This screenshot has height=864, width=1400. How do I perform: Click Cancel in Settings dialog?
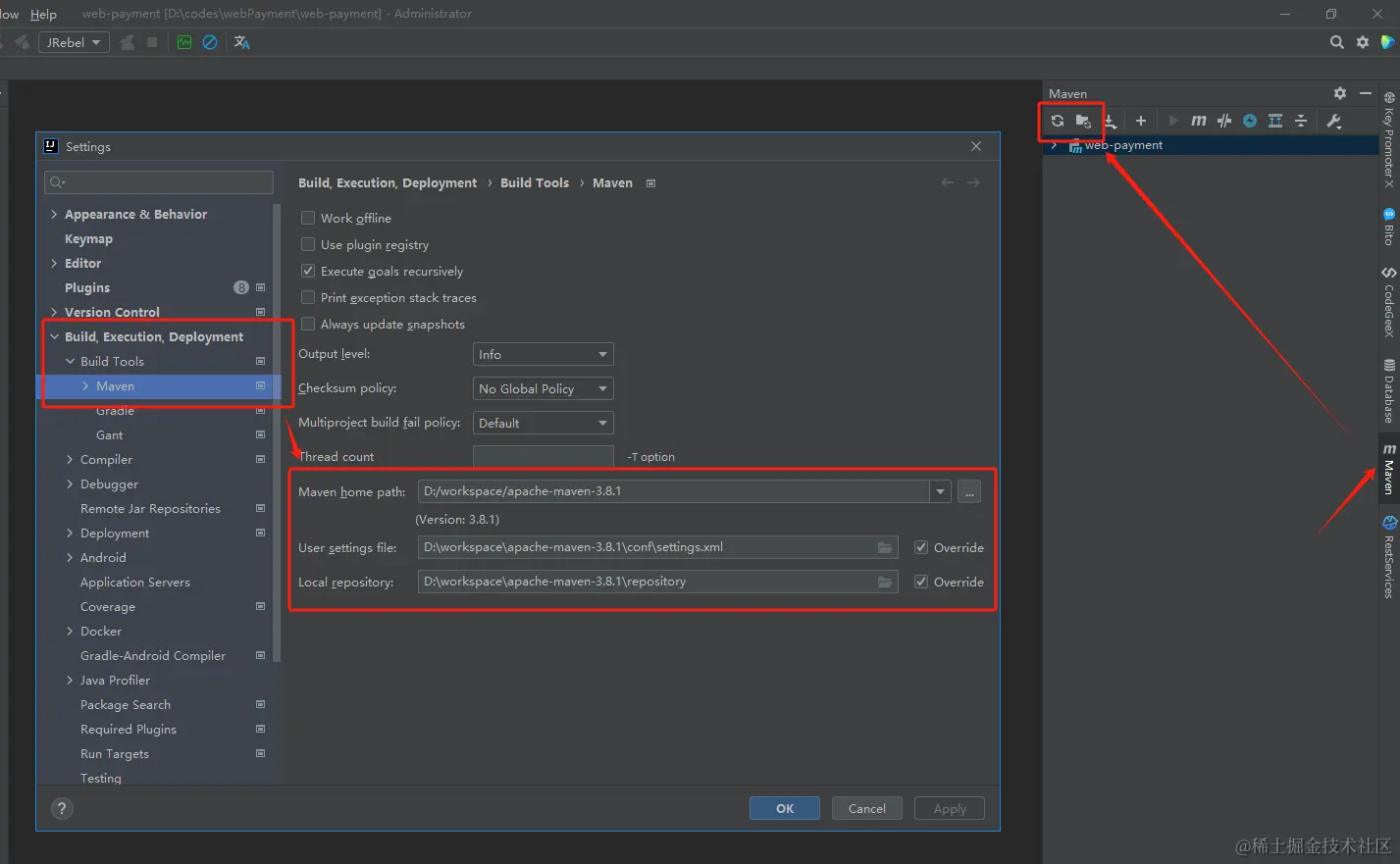[x=867, y=808]
